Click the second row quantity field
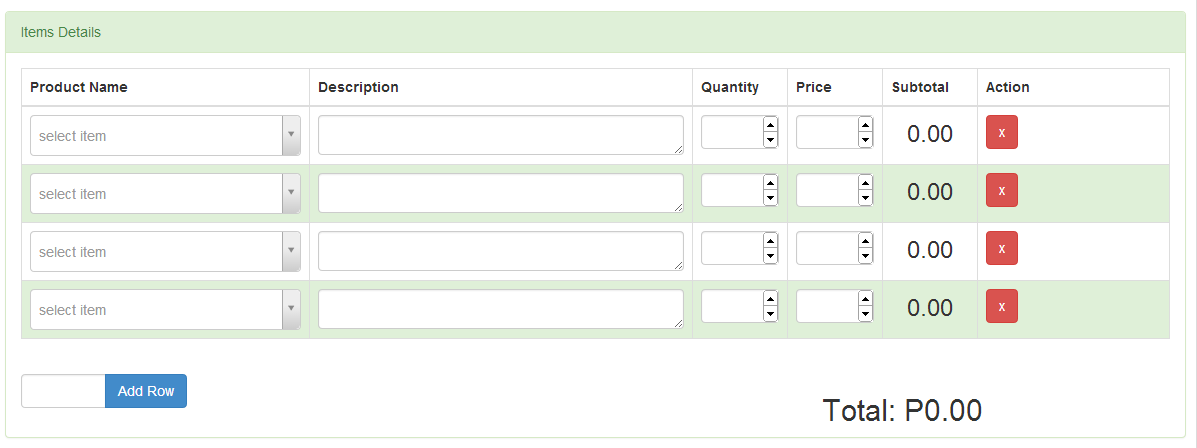 pos(732,190)
